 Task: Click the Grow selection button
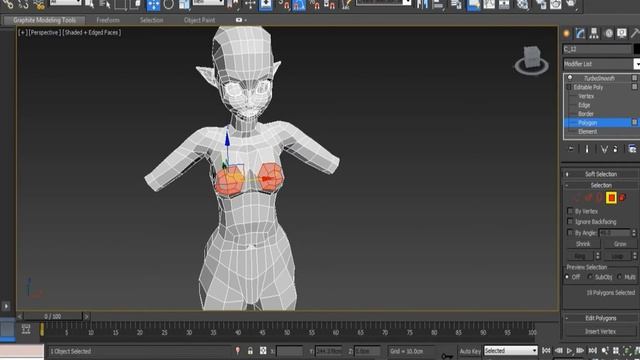pos(620,244)
